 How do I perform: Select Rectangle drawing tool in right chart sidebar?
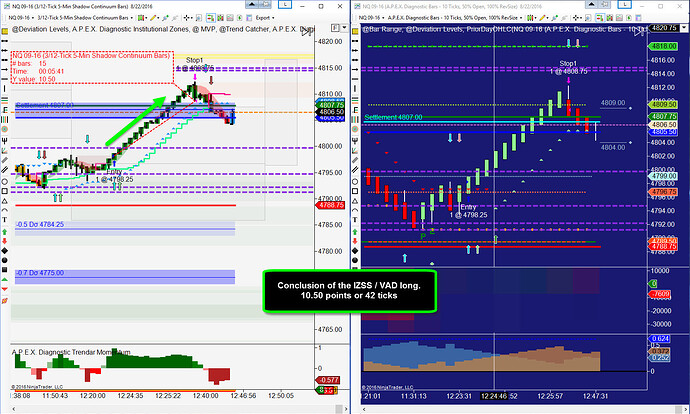(x=355, y=191)
